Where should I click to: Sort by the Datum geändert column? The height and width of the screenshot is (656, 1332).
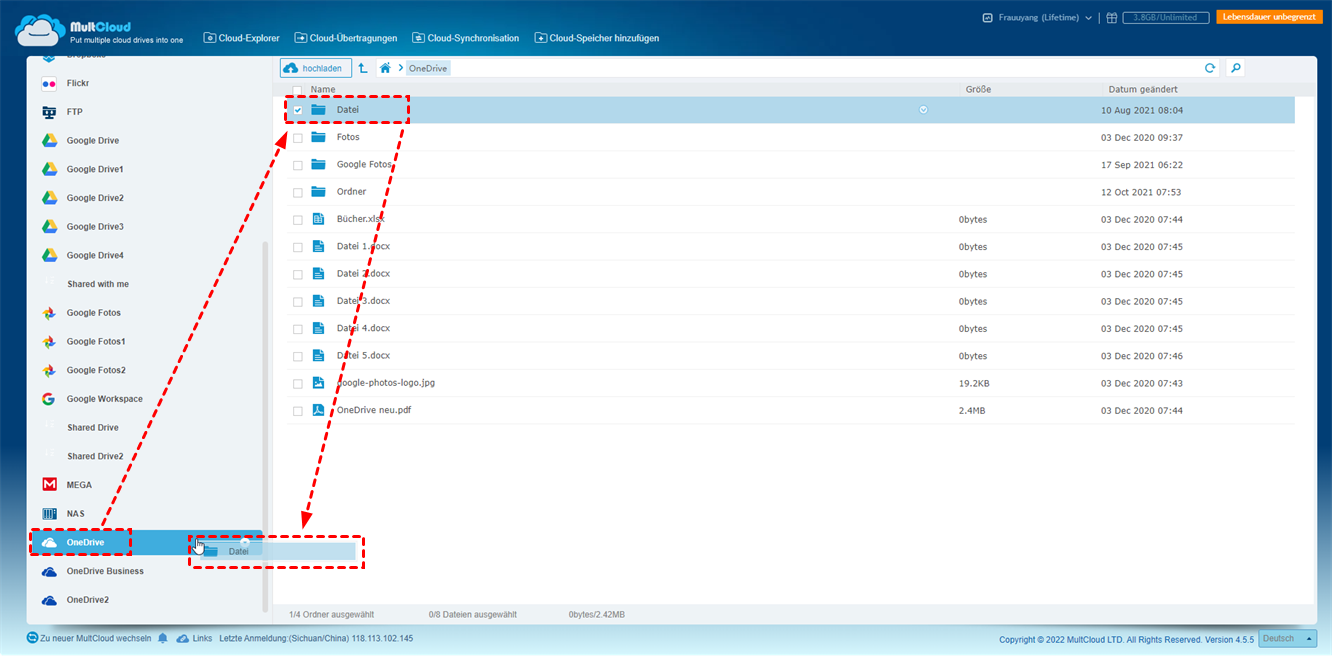[1142, 89]
